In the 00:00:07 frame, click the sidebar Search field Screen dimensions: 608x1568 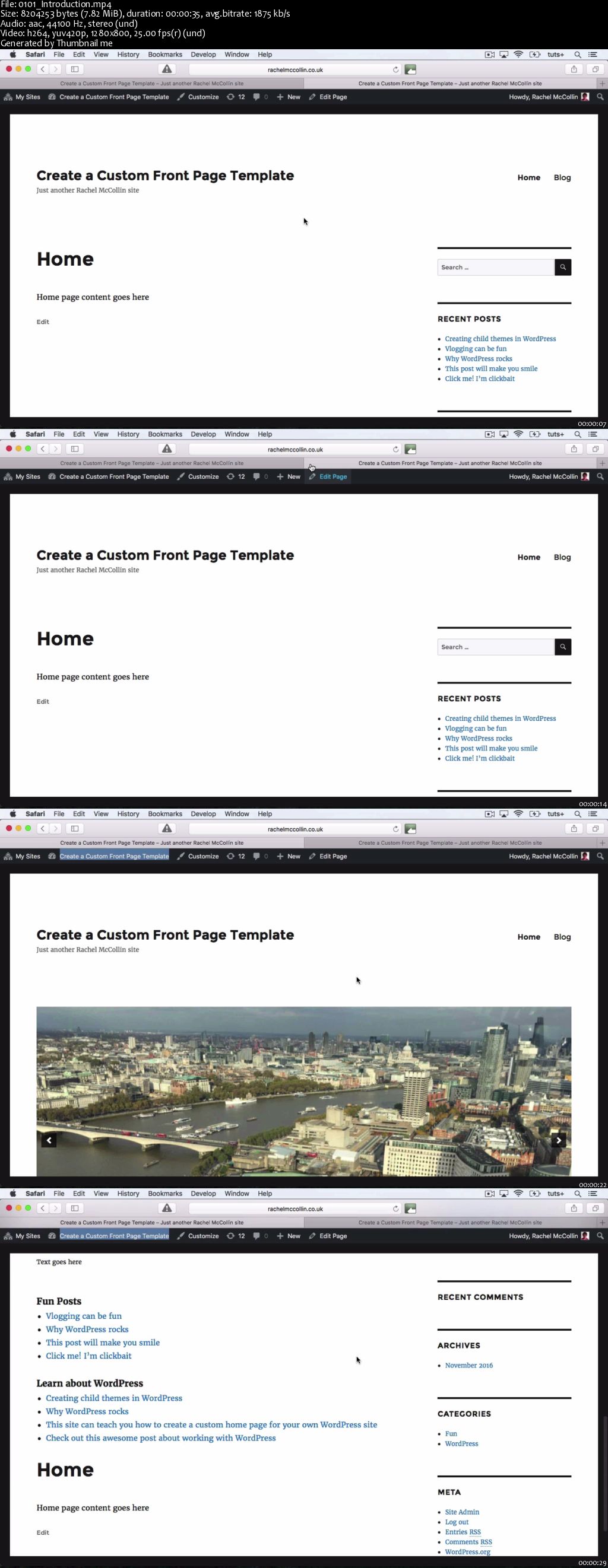pyautogui.click(x=495, y=267)
